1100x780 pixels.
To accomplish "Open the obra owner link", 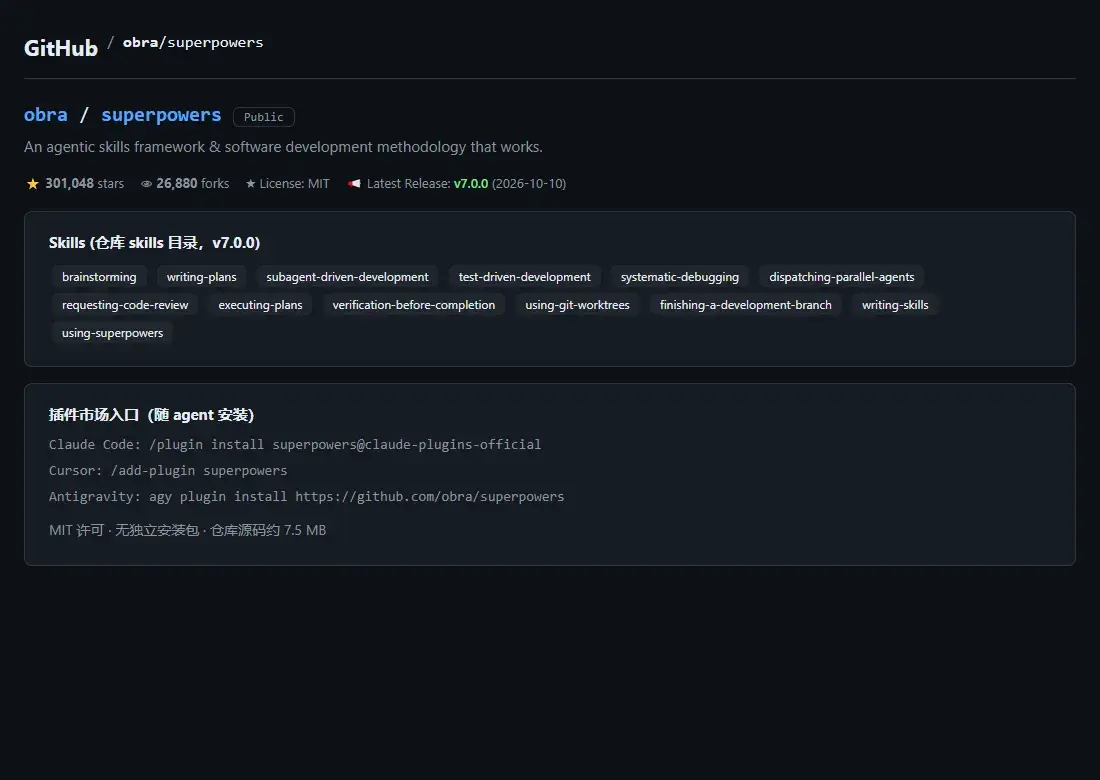I will pos(46,115).
